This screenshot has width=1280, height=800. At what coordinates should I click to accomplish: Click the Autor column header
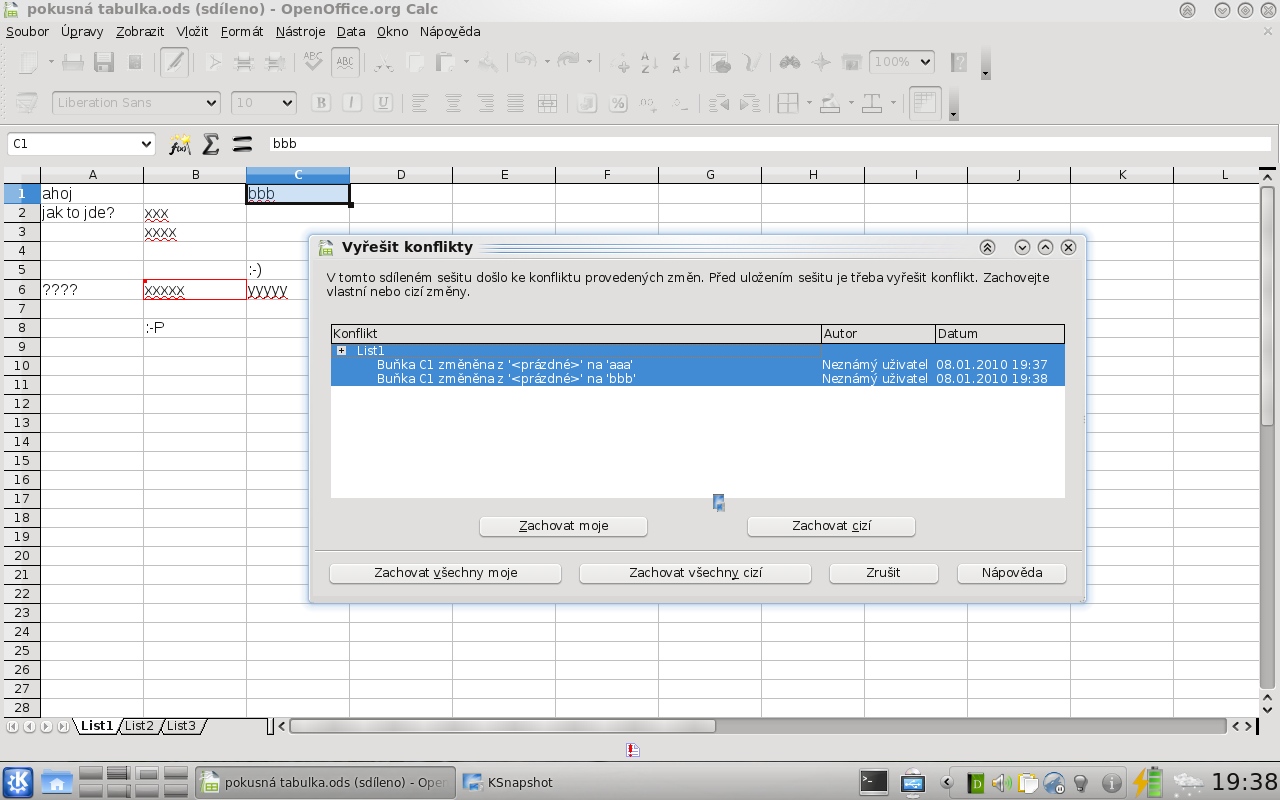click(877, 334)
